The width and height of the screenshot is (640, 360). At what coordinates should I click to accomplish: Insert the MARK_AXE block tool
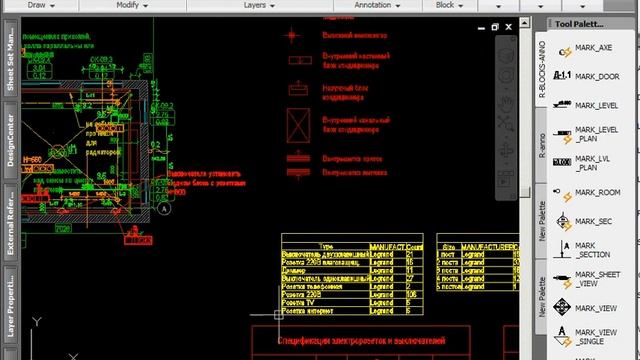[x=586, y=49]
